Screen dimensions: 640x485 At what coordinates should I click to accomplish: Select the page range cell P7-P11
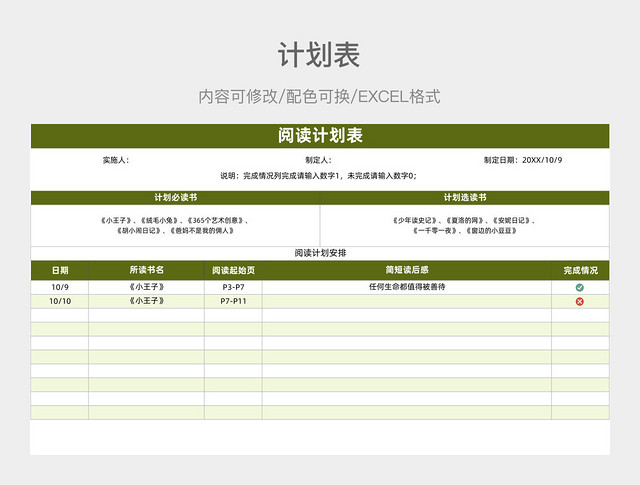[x=233, y=301]
